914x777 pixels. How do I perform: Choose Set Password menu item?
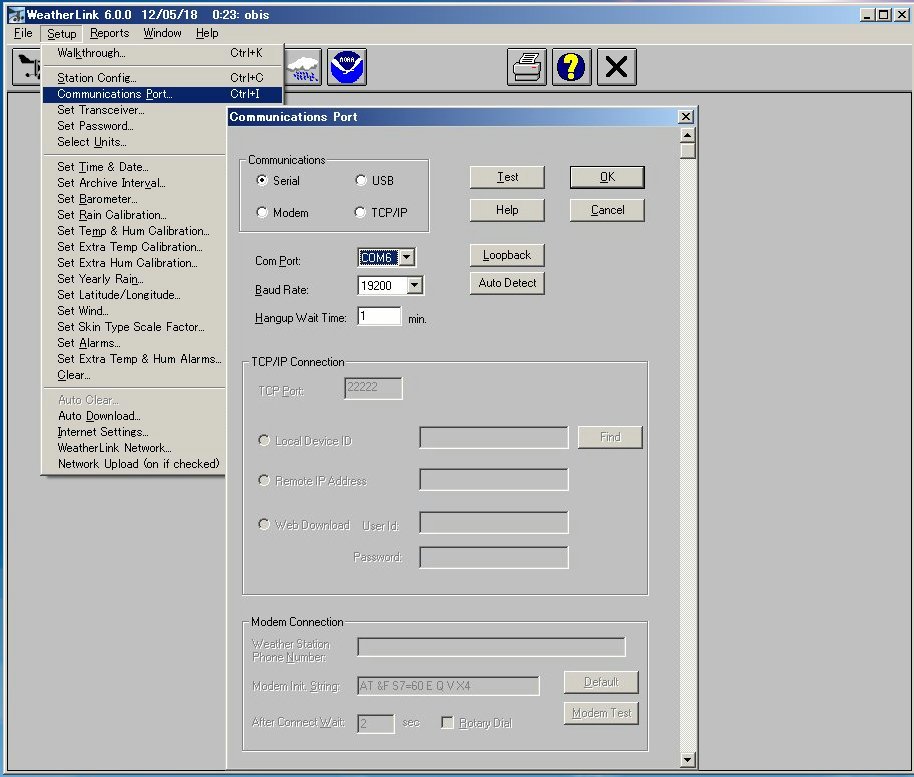135,126
